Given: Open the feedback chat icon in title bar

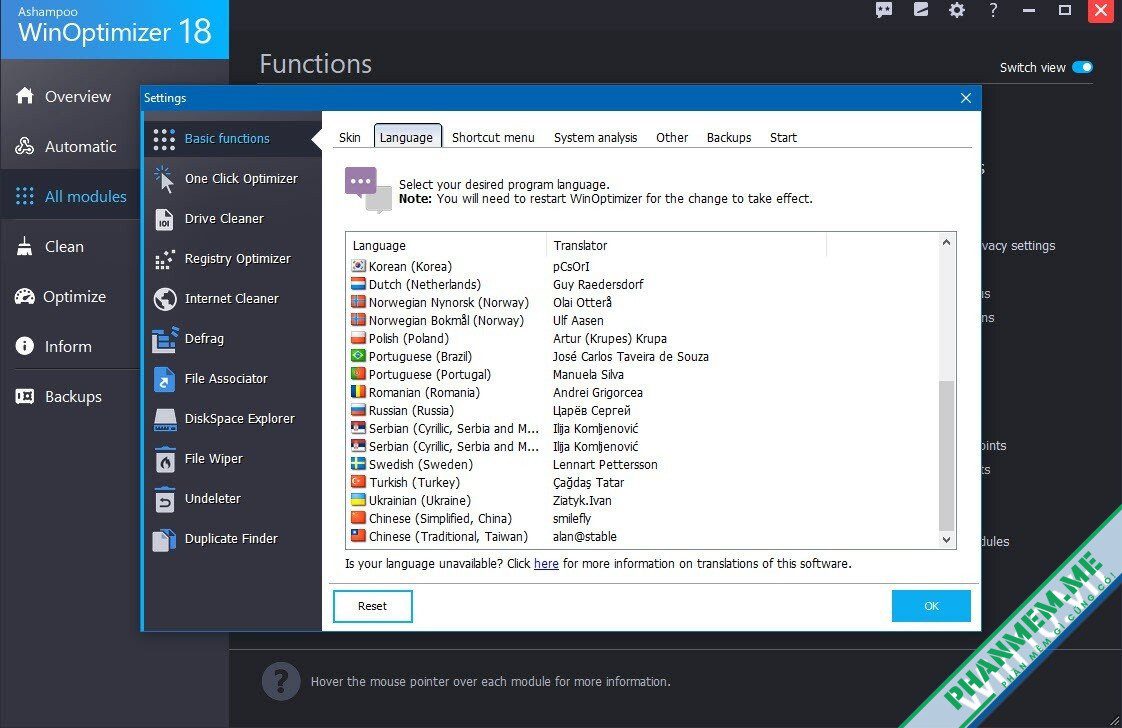Looking at the screenshot, I should pos(884,10).
